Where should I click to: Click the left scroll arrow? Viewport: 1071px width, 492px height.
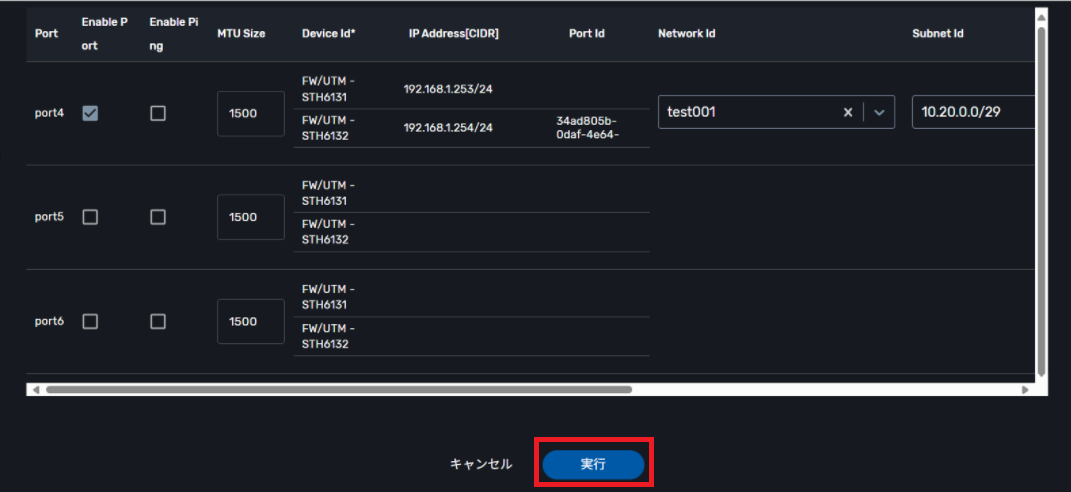pos(36,389)
